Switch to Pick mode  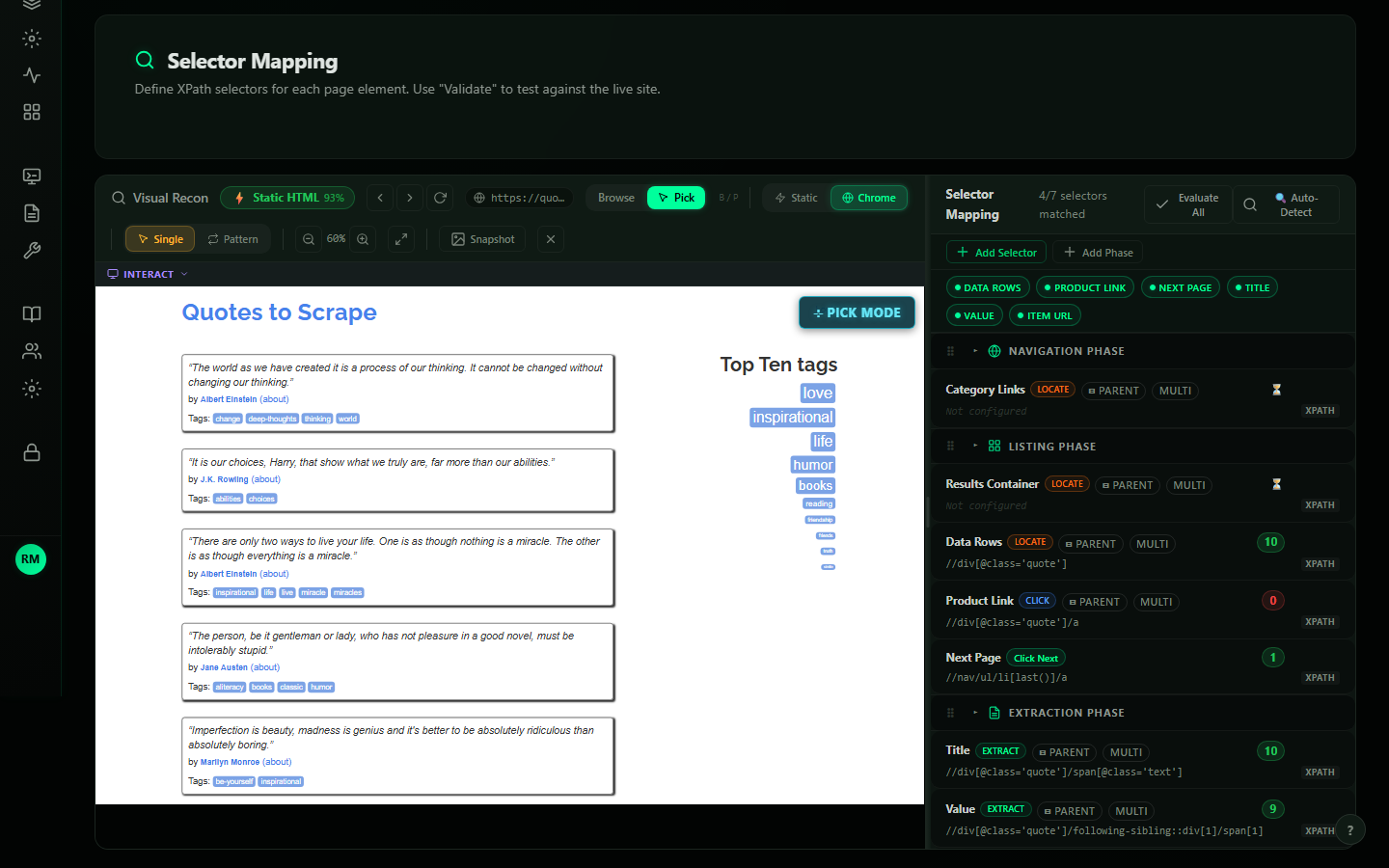[676, 198]
